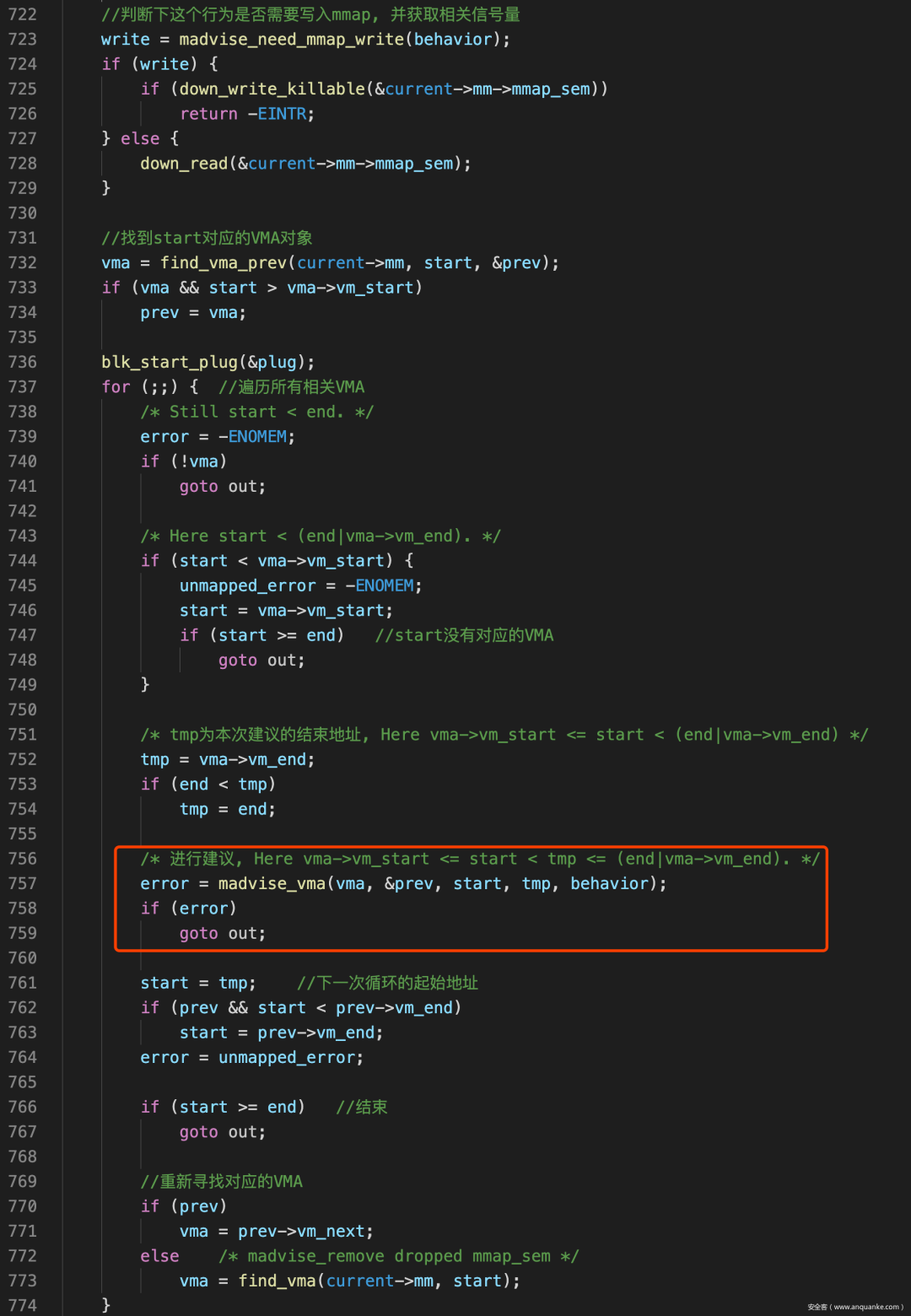This screenshot has height=1316, width=911.
Task: Click the re-find VMA comment on line 769
Action: (x=222, y=1182)
